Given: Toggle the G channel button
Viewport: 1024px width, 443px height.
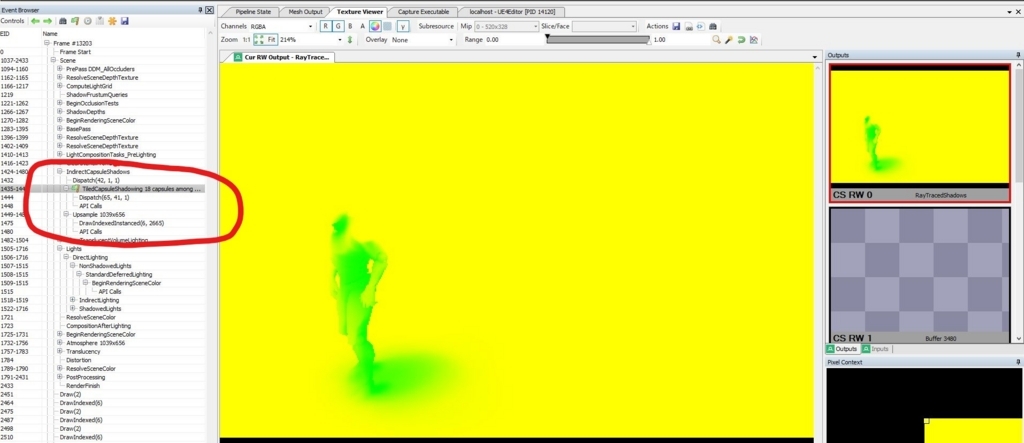Looking at the screenshot, I should [x=339, y=26].
